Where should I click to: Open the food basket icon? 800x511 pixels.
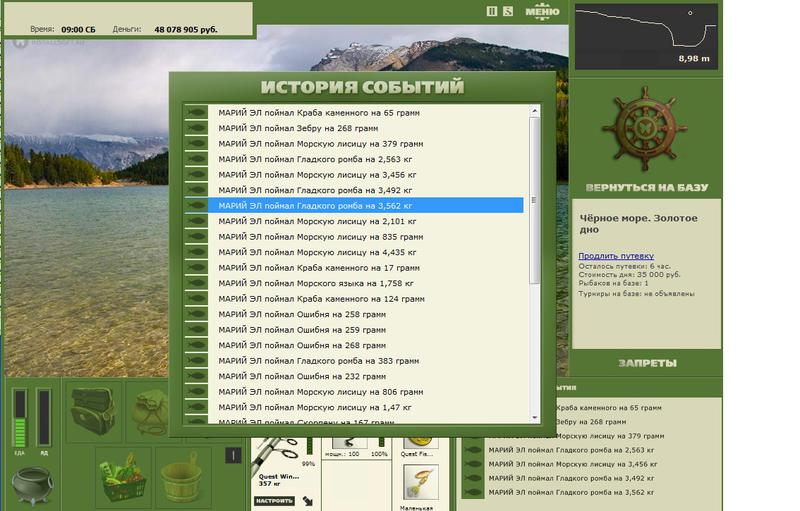tap(122, 477)
